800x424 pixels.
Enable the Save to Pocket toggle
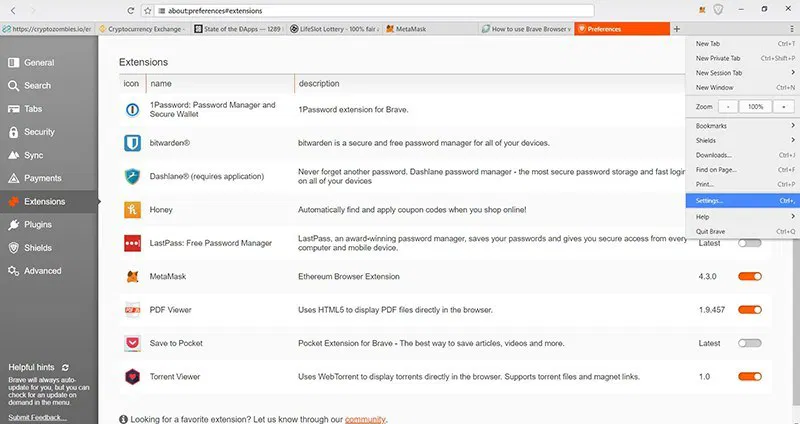point(749,343)
